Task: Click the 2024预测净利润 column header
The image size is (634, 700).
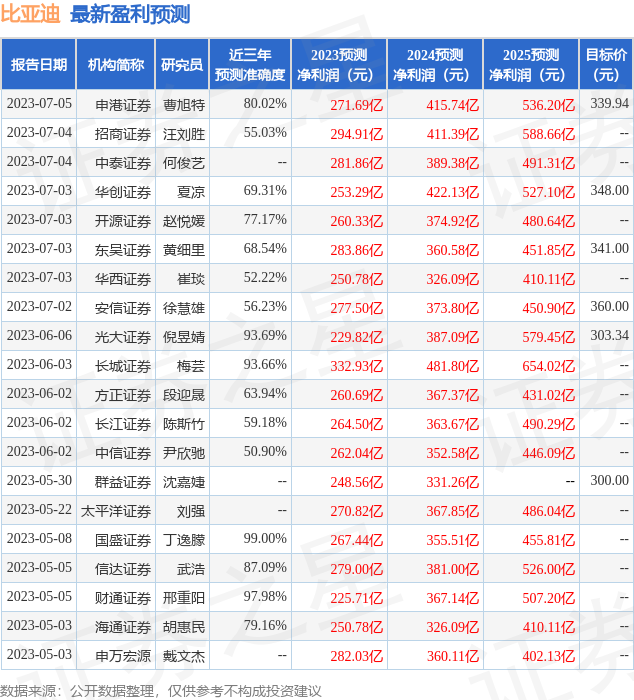Action: point(435,65)
